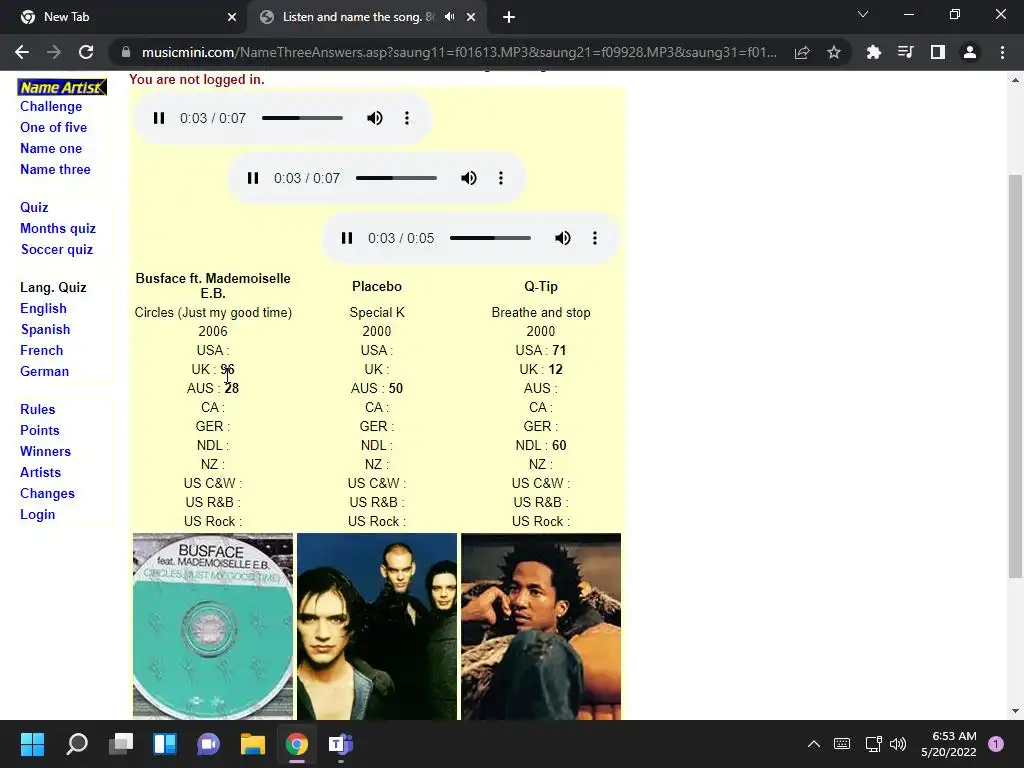This screenshot has height=768, width=1024.
Task: Open the Login page
Action: click(x=37, y=514)
